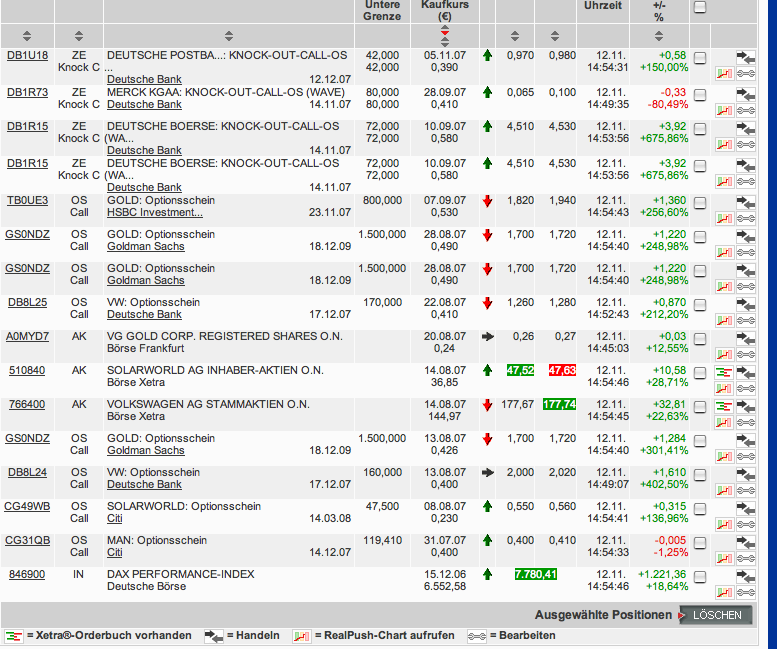Select the DAX 846900 row checkbox
777x649 pixels.
(x=700, y=577)
